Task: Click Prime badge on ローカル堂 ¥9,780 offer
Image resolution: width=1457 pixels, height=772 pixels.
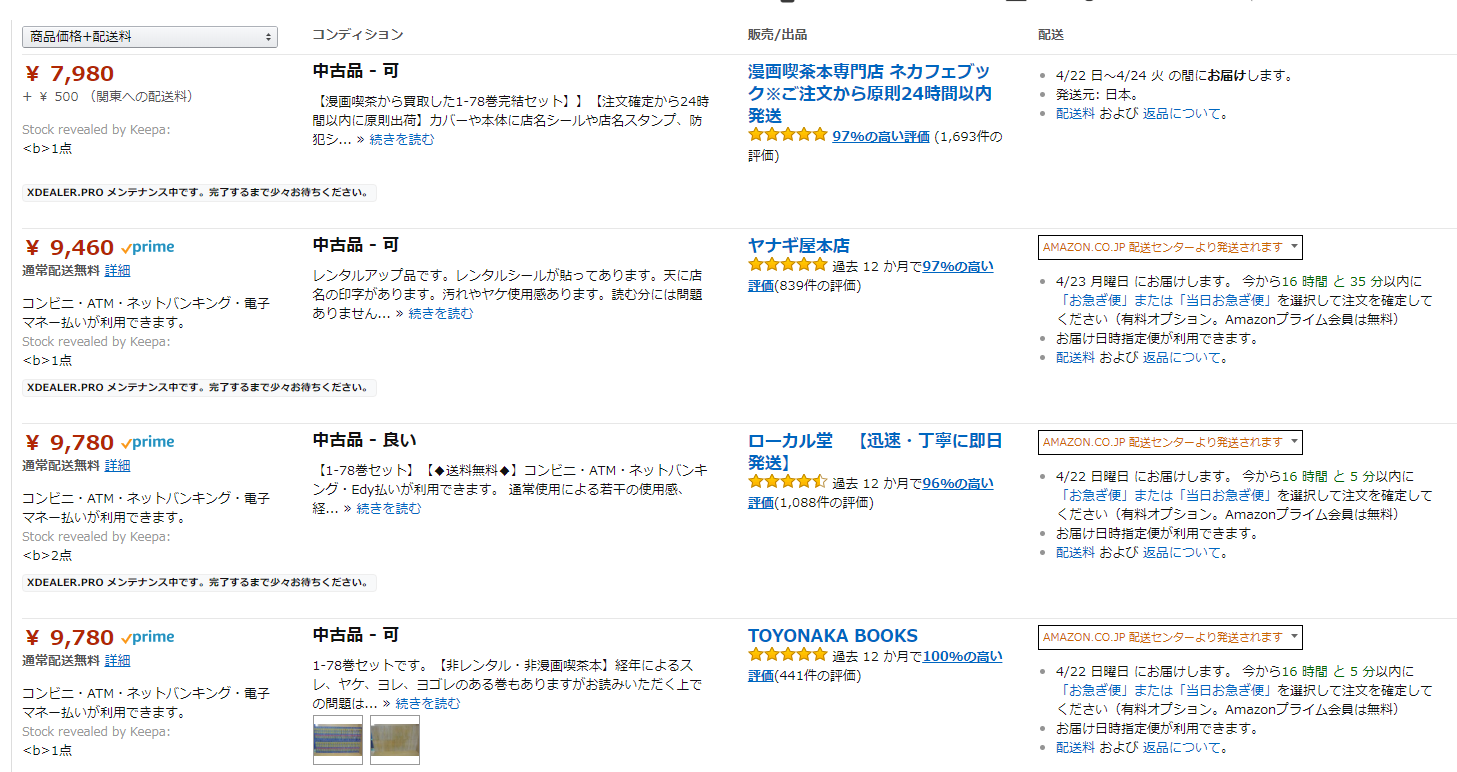Action: click(x=147, y=442)
